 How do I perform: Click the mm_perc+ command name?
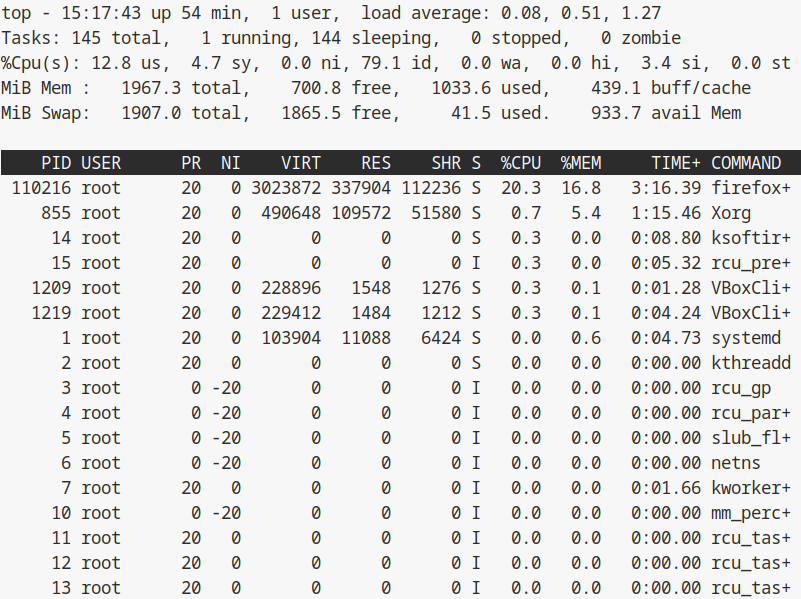click(x=751, y=513)
